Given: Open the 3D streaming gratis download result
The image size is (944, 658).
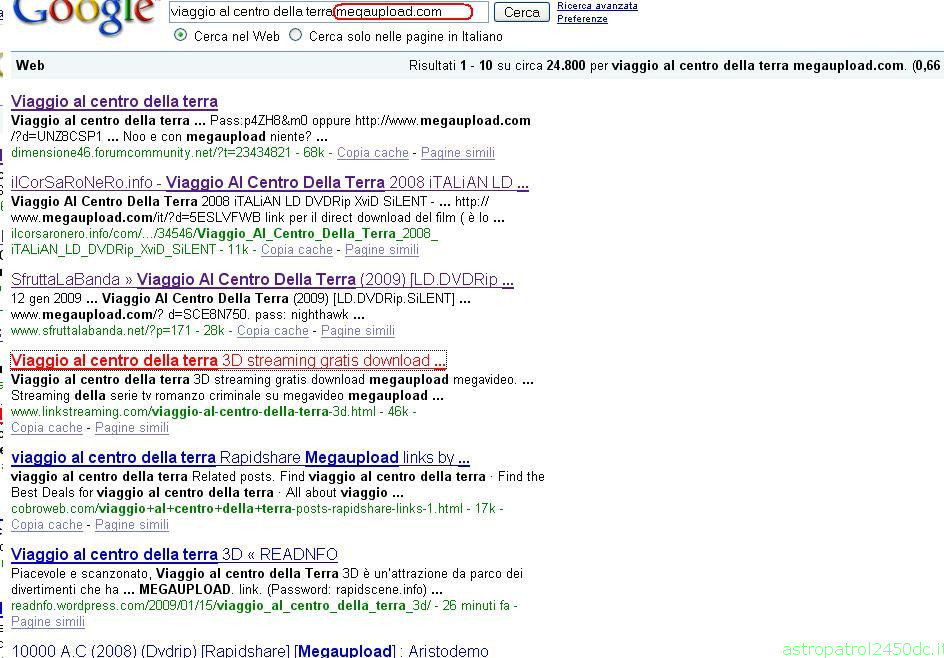Looking at the screenshot, I should click(x=228, y=361).
